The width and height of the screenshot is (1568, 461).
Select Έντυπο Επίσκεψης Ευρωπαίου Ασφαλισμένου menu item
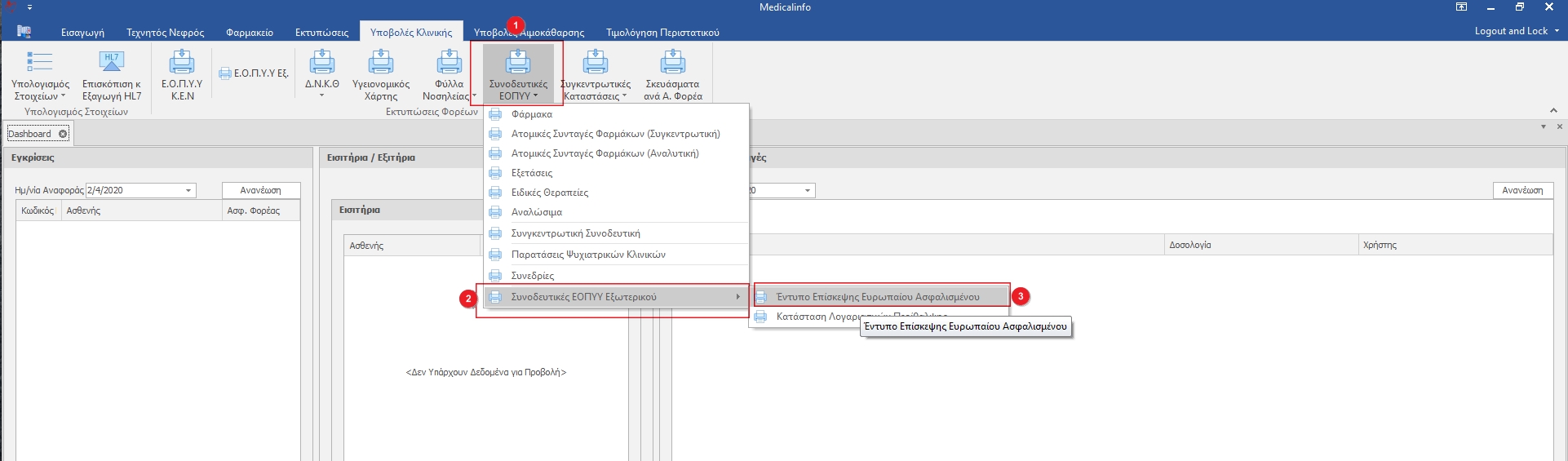pyautogui.click(x=878, y=297)
